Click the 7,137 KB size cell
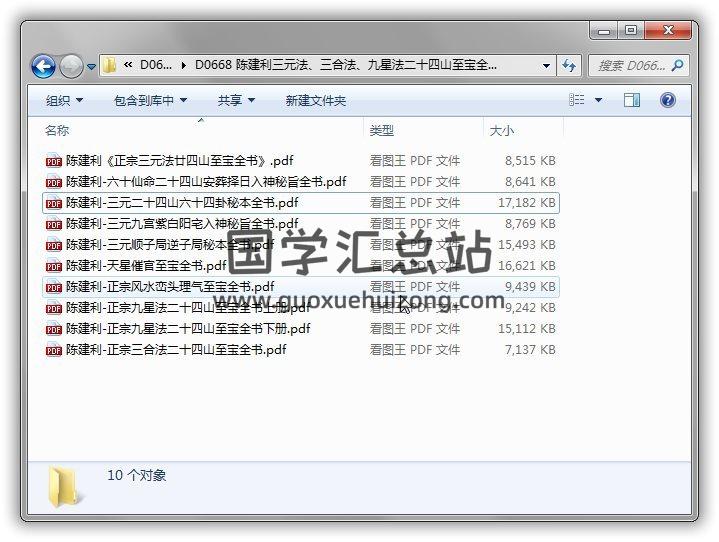This screenshot has width=719, height=542. (530, 350)
